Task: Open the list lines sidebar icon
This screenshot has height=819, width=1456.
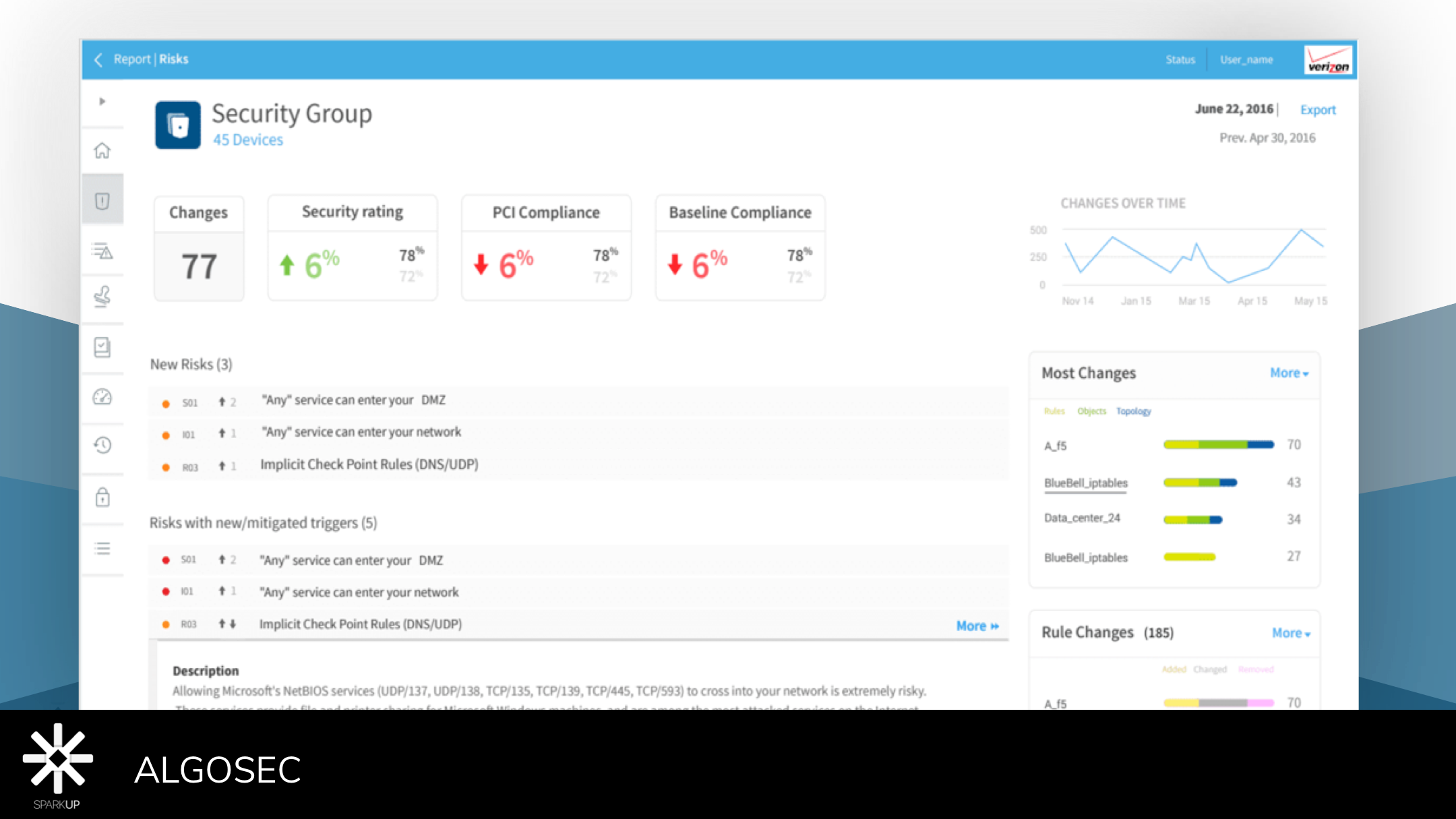Action: (102, 549)
